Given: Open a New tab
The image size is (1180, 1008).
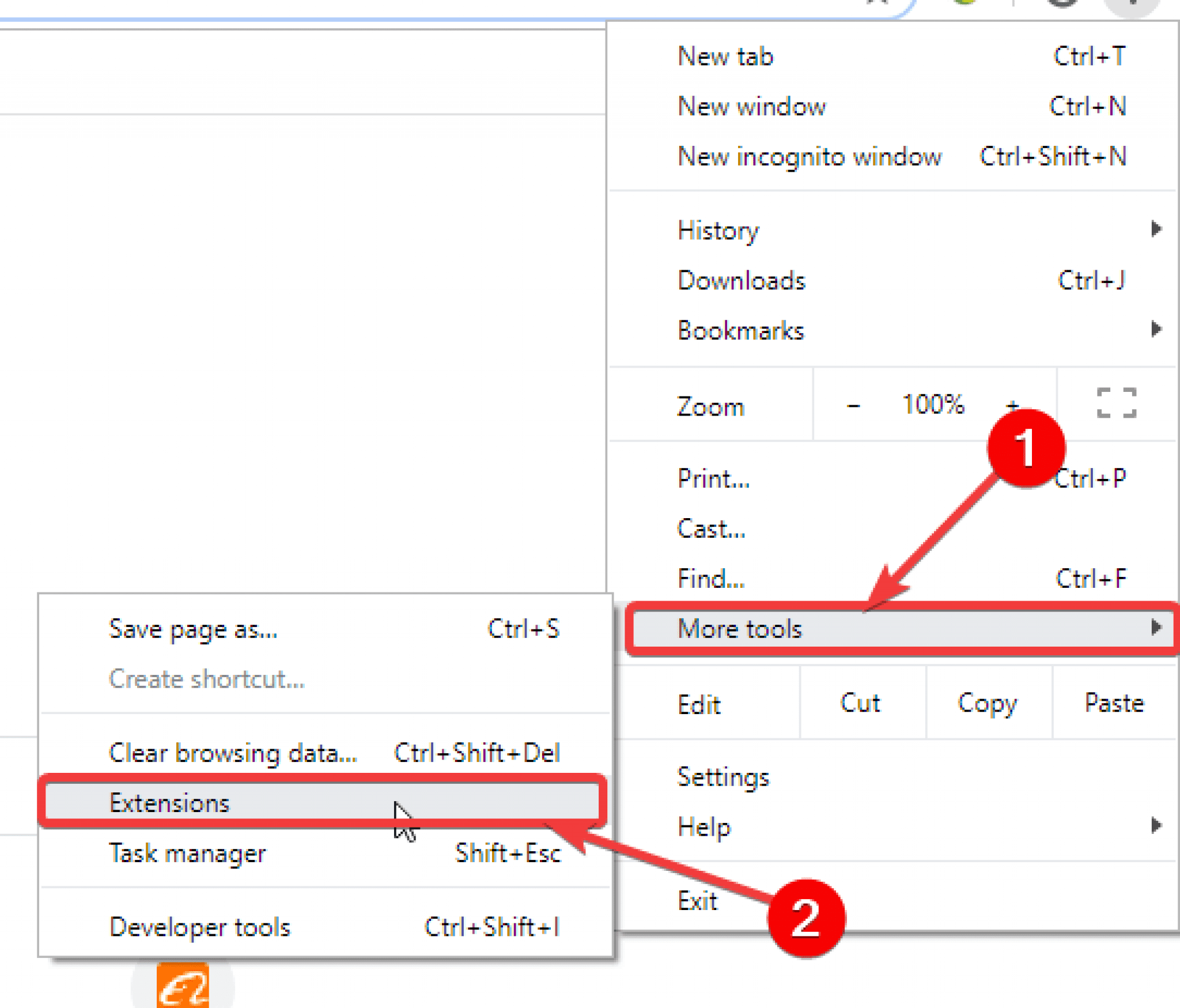Looking at the screenshot, I should [726, 56].
